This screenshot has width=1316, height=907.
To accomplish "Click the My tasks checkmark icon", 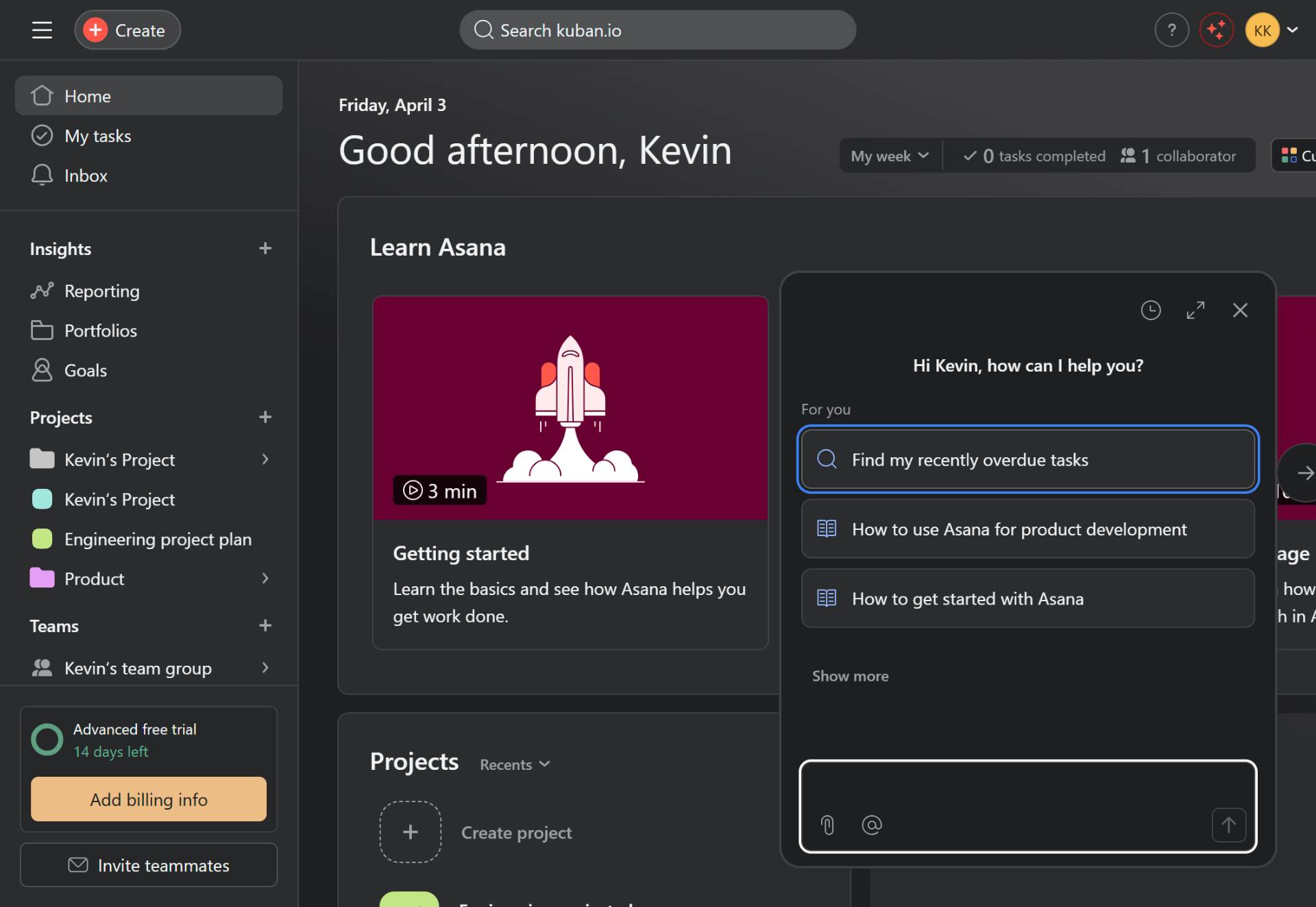I will (x=42, y=136).
